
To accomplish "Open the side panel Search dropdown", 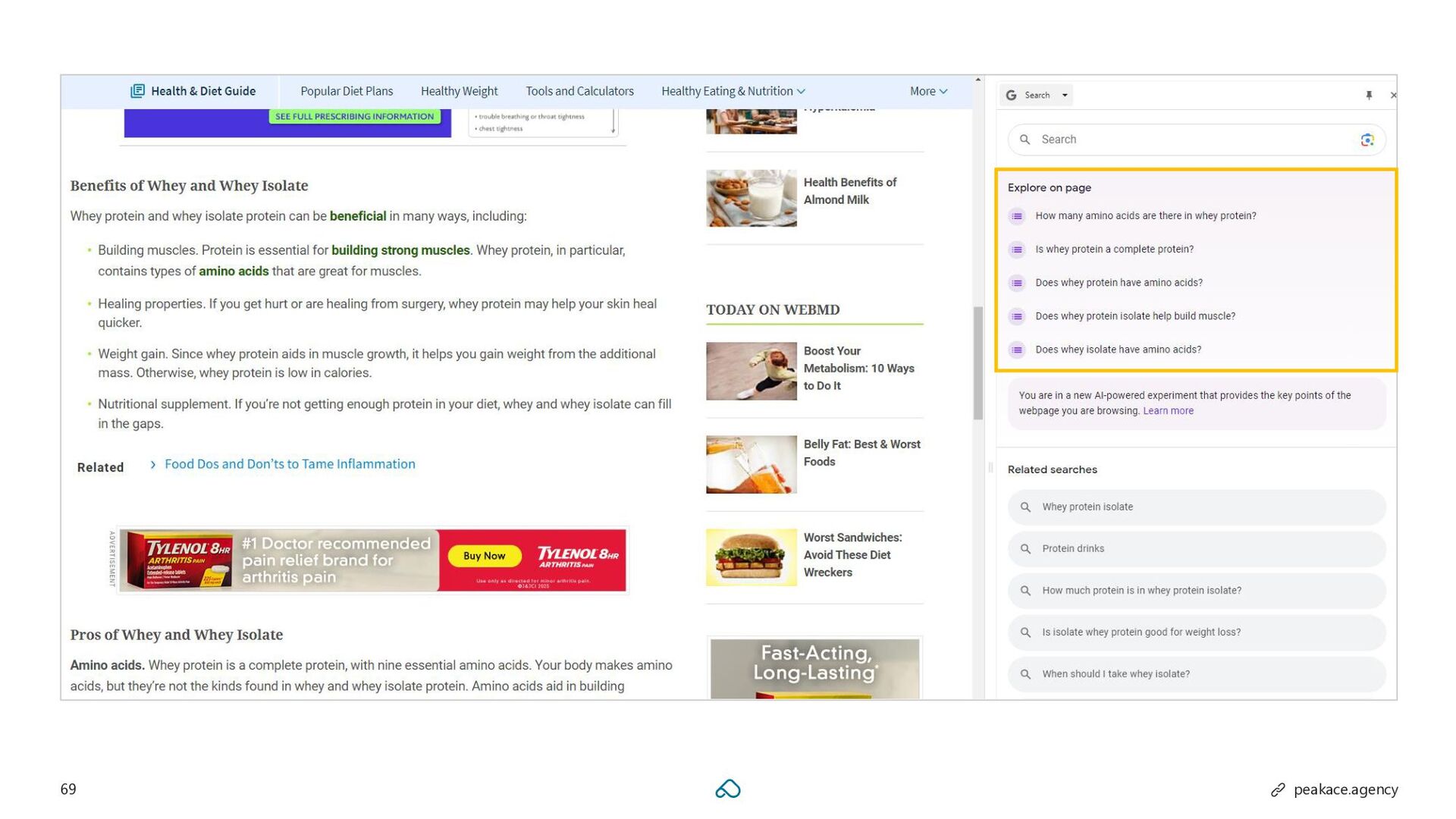I will click(x=1065, y=96).
